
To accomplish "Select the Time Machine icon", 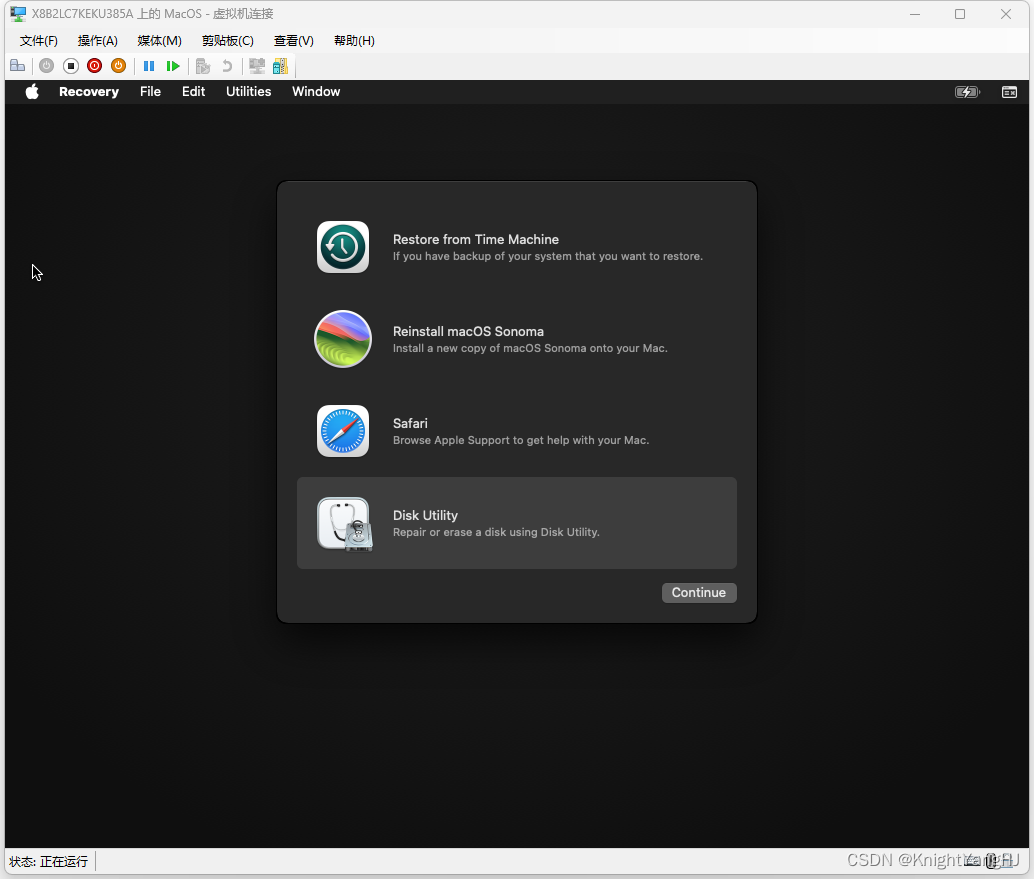I will pyautogui.click(x=343, y=247).
